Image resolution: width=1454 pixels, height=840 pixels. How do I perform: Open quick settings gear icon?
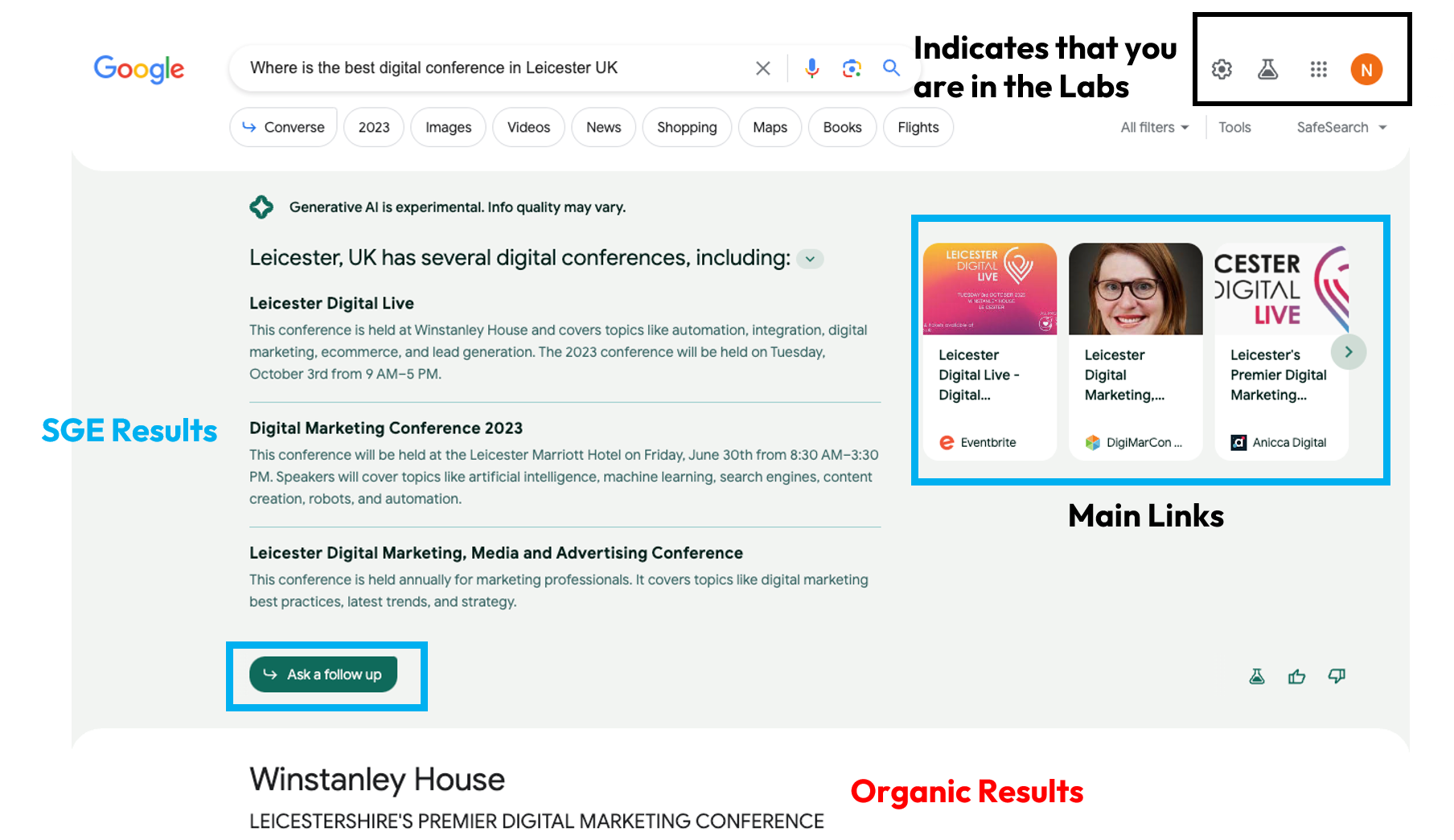point(1222,69)
